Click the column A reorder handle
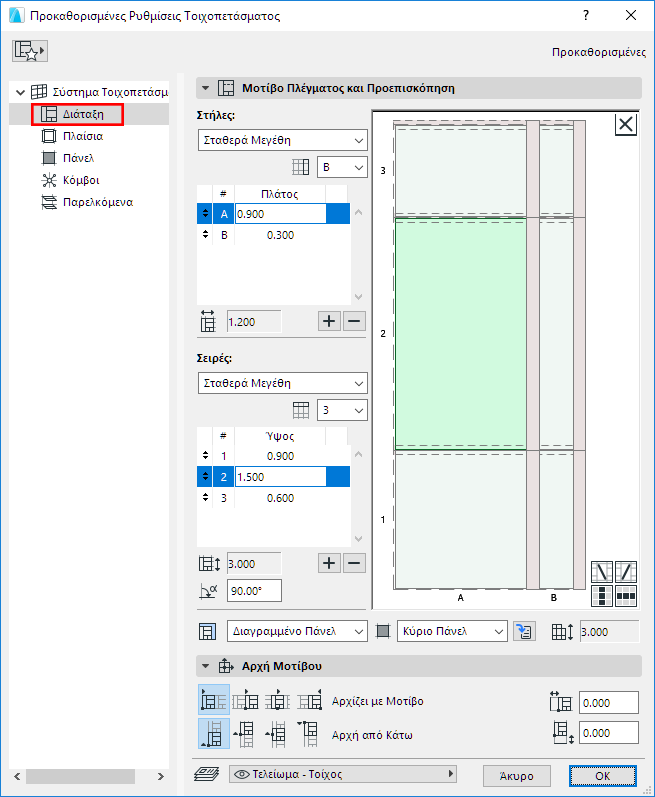Screen dimensions: 655x797 tap(205, 213)
